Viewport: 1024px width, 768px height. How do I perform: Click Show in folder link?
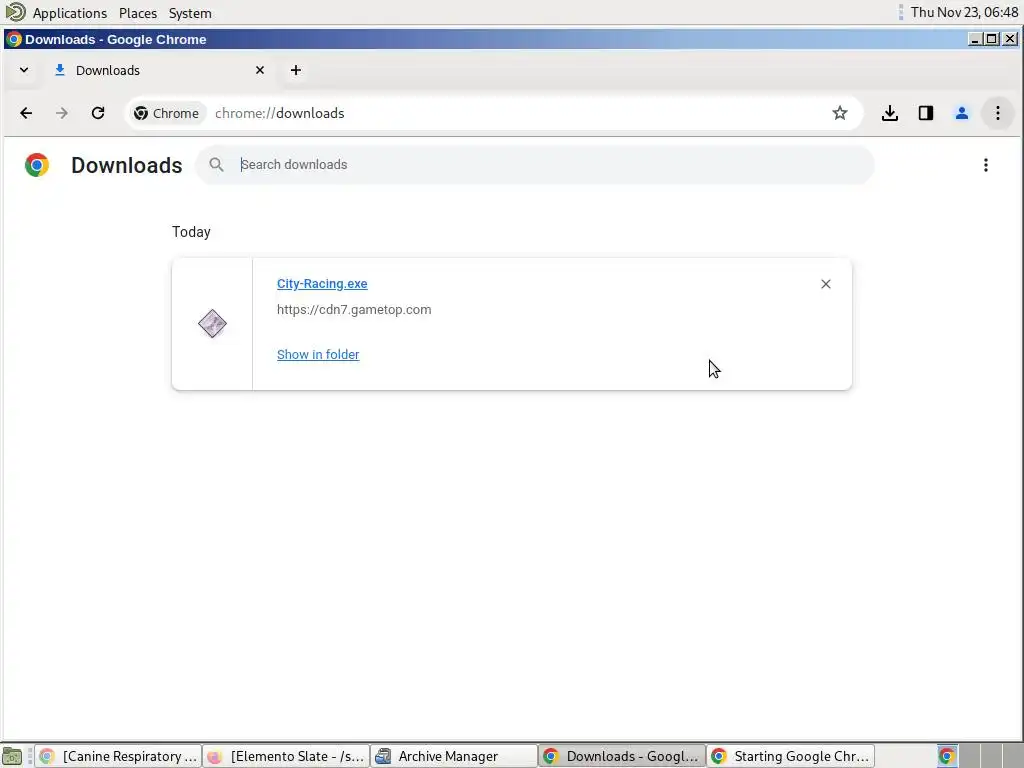(318, 354)
